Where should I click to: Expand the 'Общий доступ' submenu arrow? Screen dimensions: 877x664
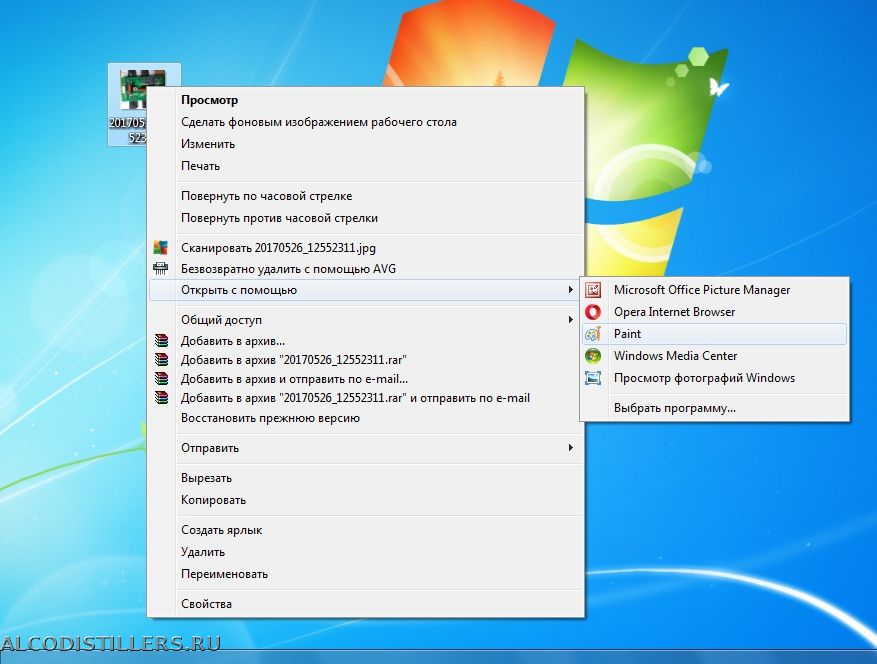[x=571, y=320]
